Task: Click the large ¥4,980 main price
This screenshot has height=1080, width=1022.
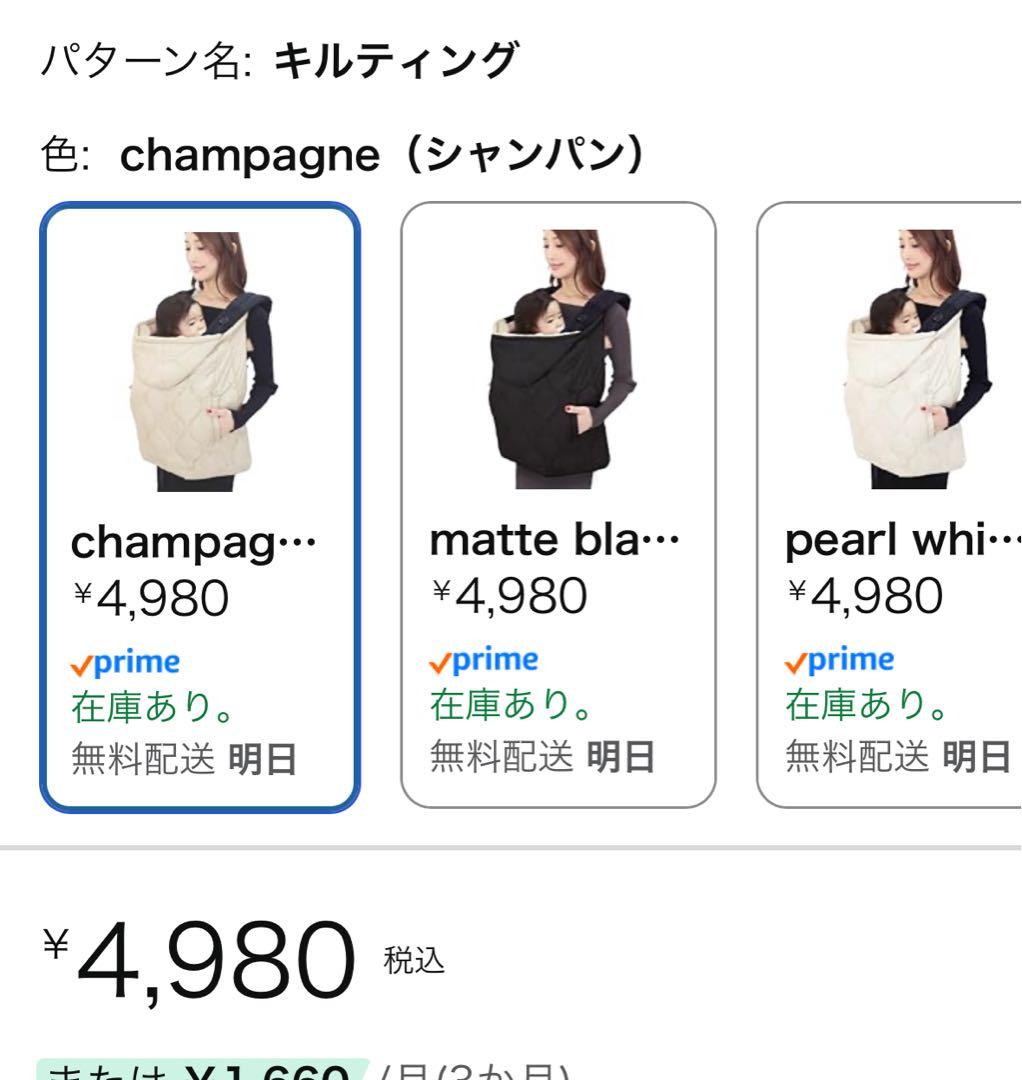Action: 200,962
